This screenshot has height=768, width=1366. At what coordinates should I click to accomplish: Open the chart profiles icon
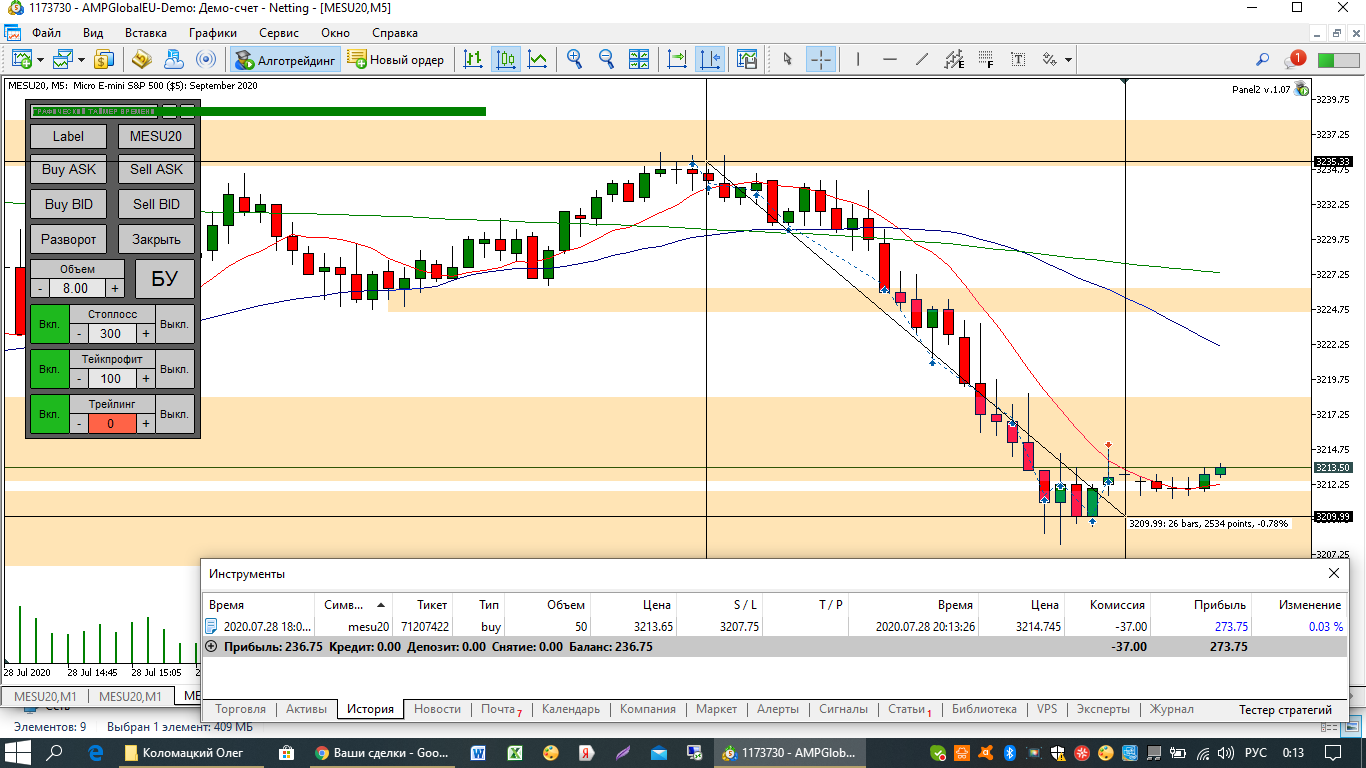[x=64, y=59]
